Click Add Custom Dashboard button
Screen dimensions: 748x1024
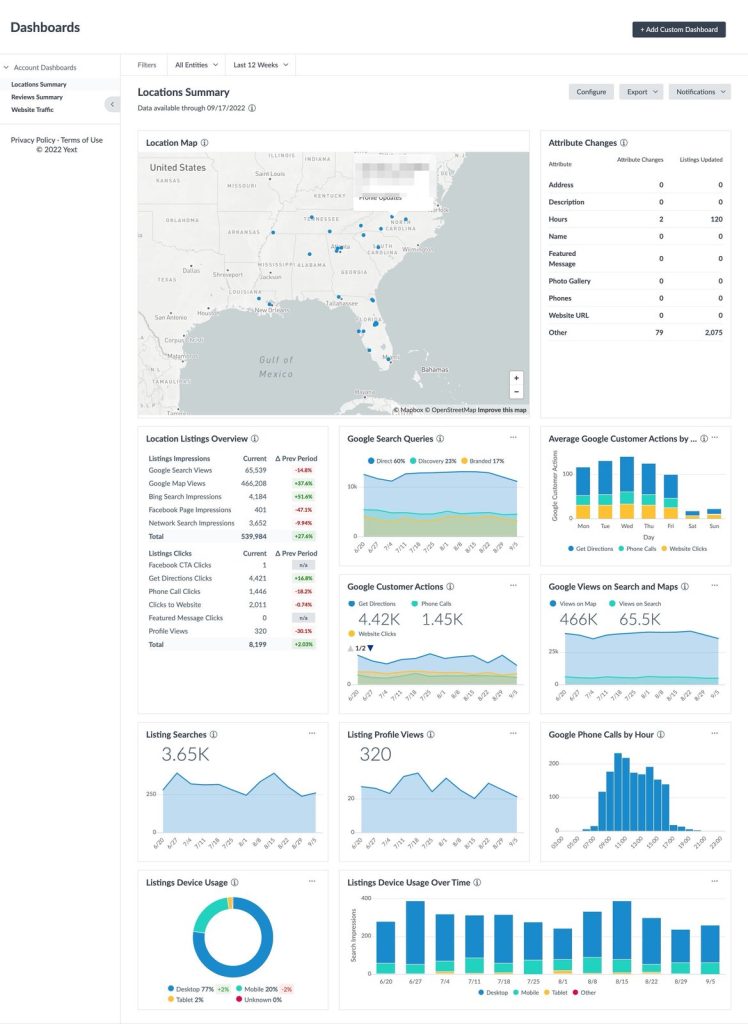(x=679, y=29)
